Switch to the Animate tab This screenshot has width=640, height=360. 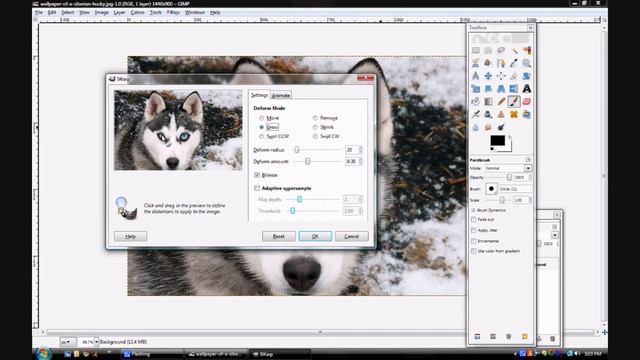pyautogui.click(x=281, y=95)
